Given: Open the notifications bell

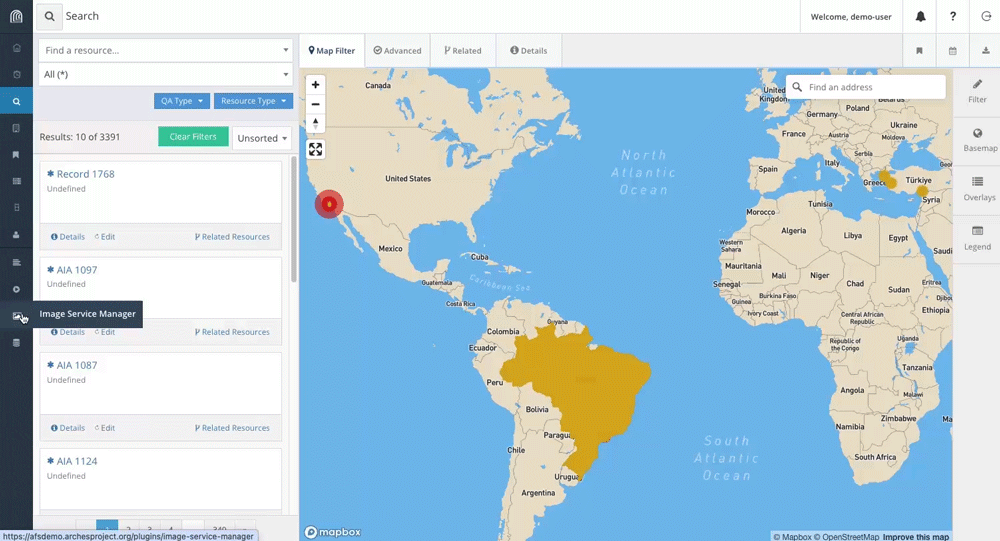Looking at the screenshot, I should tap(920, 17).
